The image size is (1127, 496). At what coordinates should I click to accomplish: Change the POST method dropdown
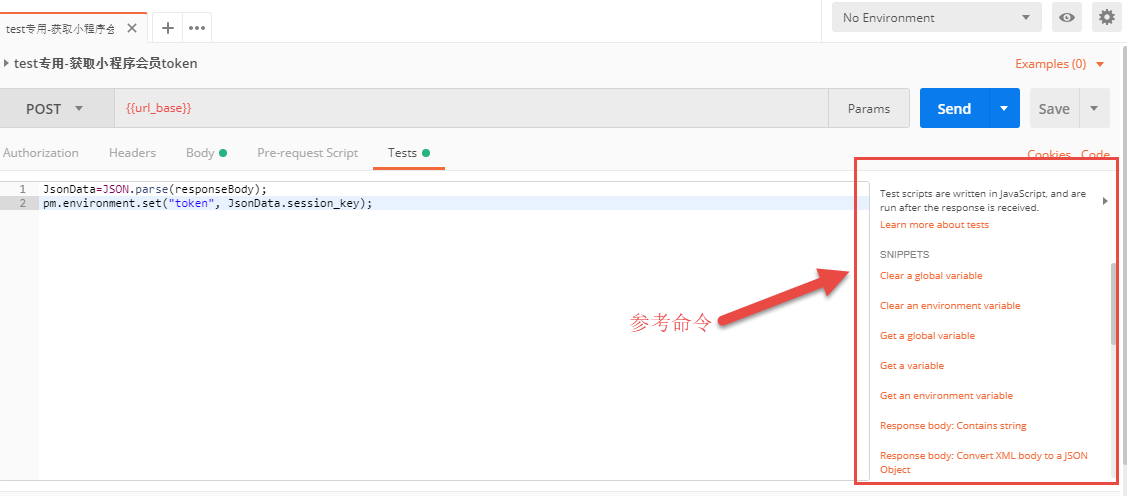point(54,109)
